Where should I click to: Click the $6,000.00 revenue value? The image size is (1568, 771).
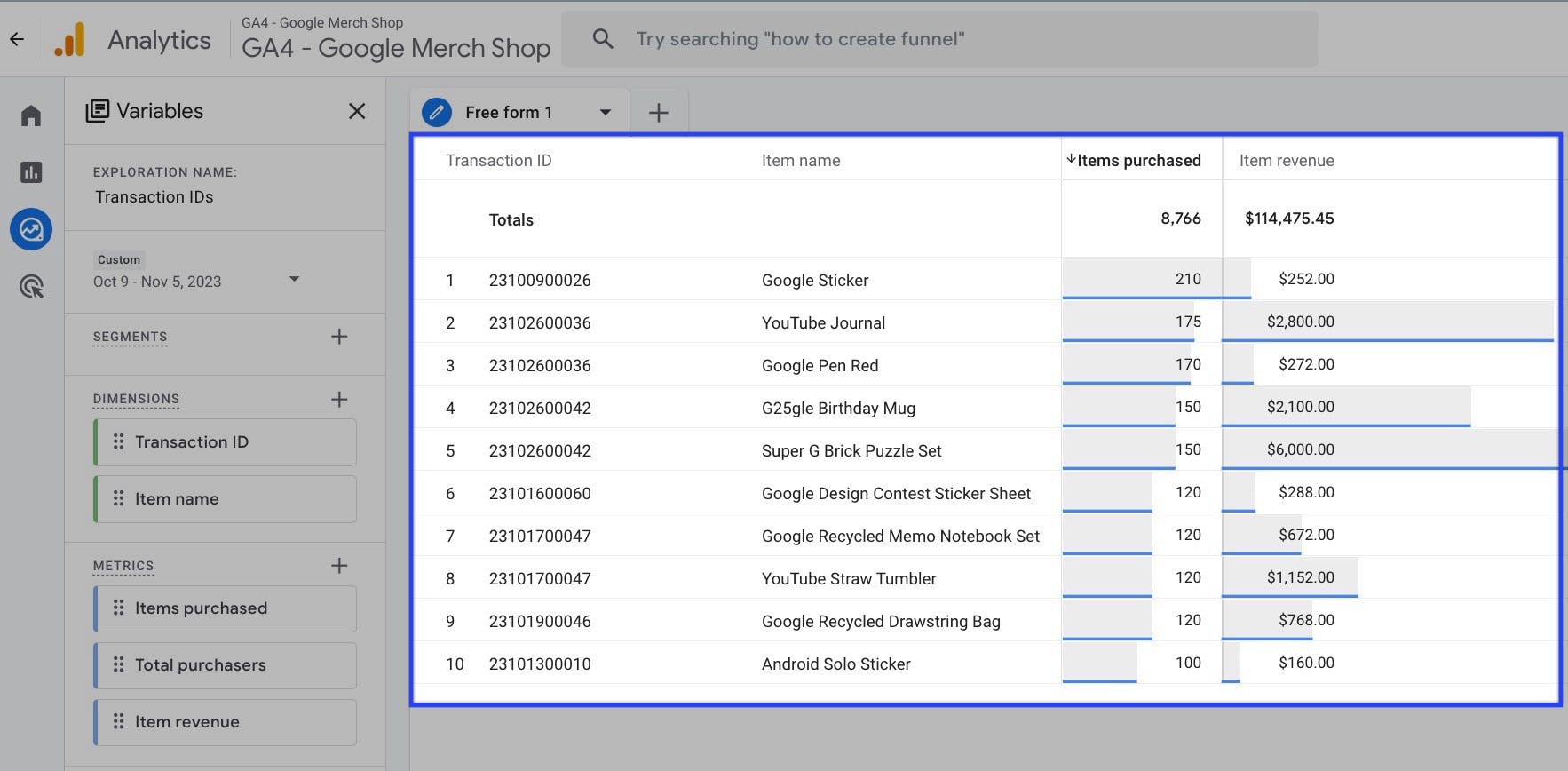point(1300,449)
